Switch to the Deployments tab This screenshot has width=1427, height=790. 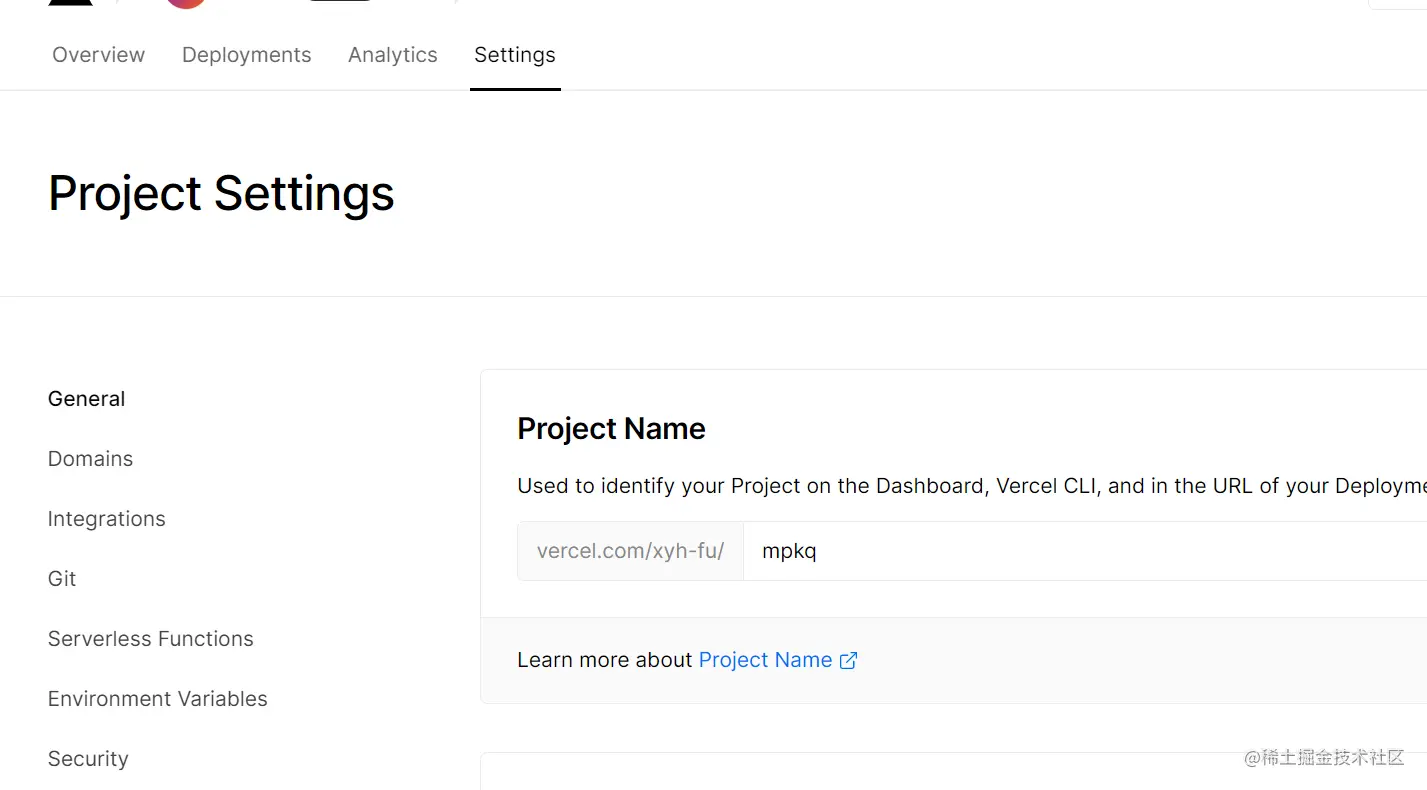(x=246, y=55)
